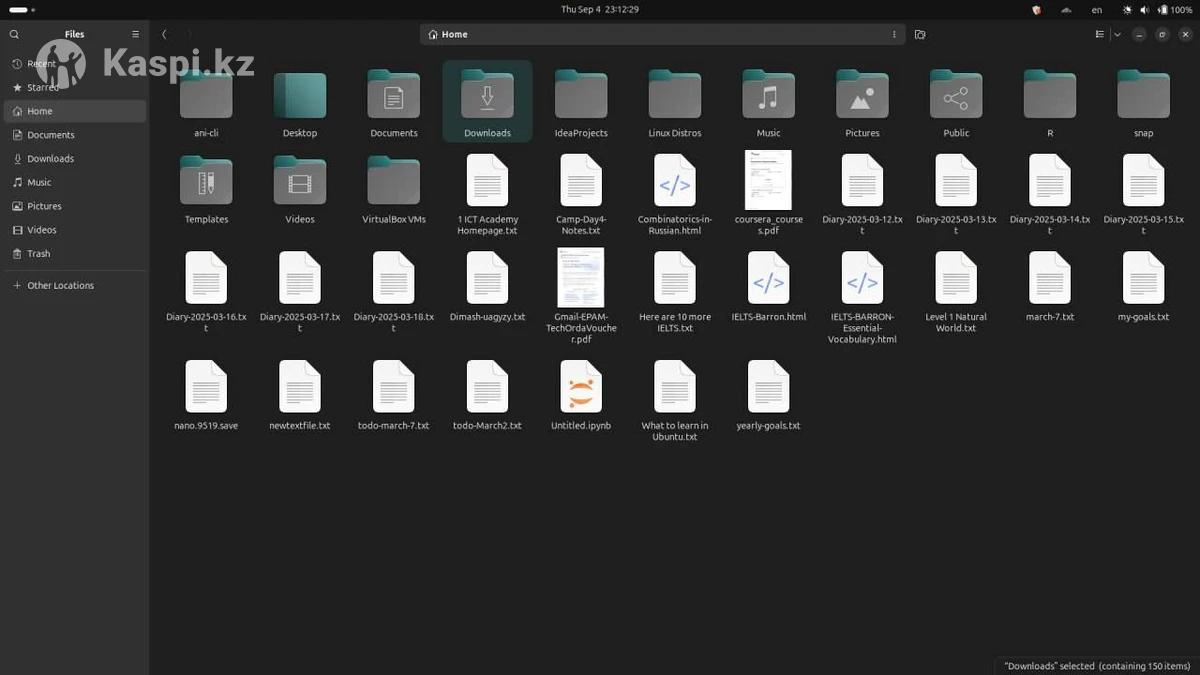Select Starred in the sidebar

coord(43,87)
